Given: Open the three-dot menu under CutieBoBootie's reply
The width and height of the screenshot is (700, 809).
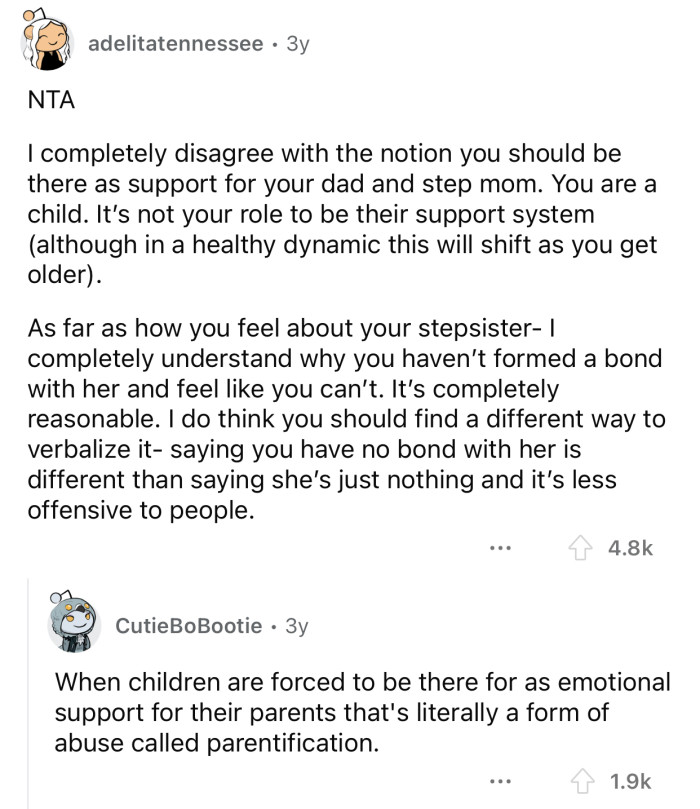Looking at the screenshot, I should (x=501, y=781).
